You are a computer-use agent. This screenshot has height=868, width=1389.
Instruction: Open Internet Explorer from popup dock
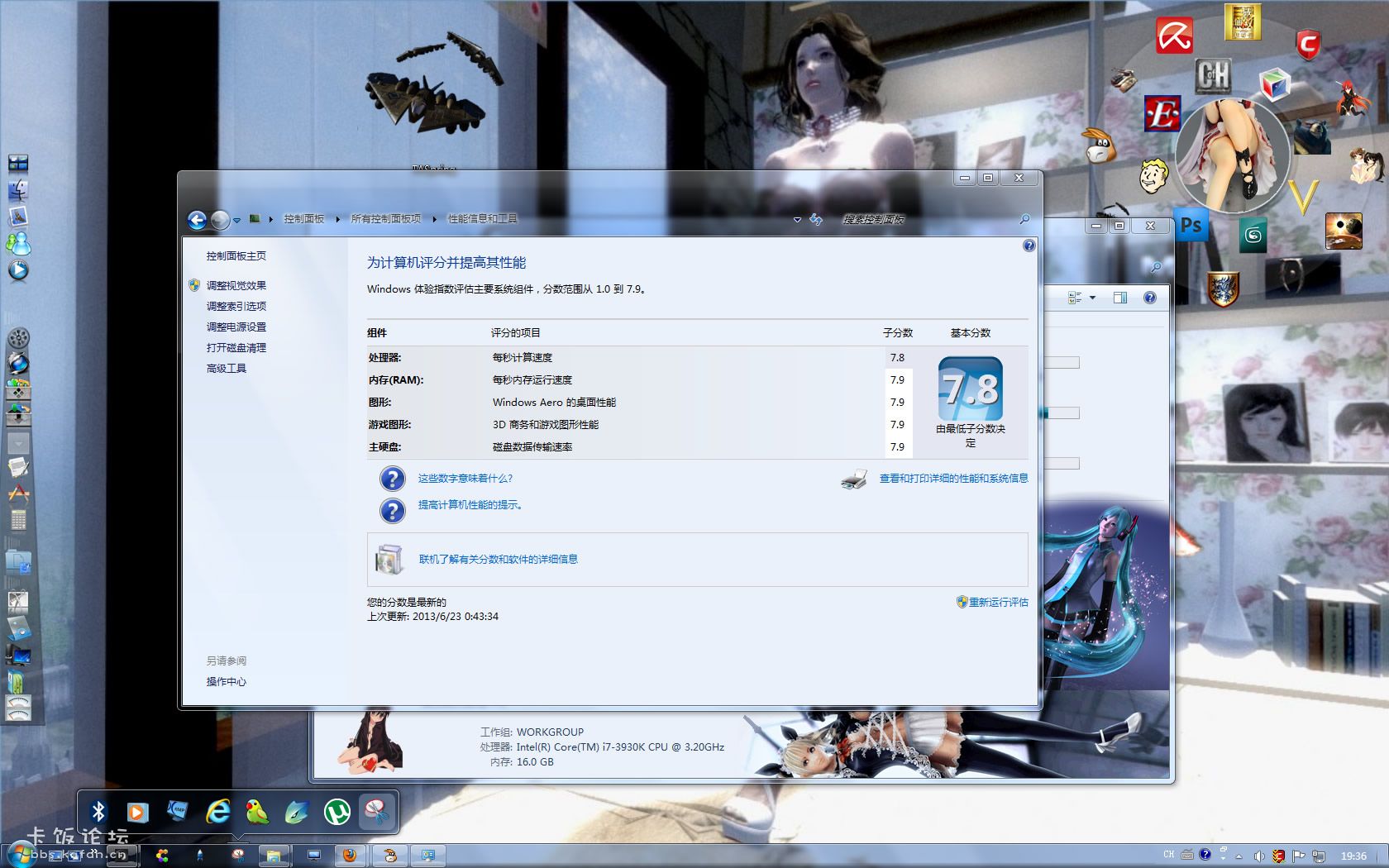coord(217,812)
